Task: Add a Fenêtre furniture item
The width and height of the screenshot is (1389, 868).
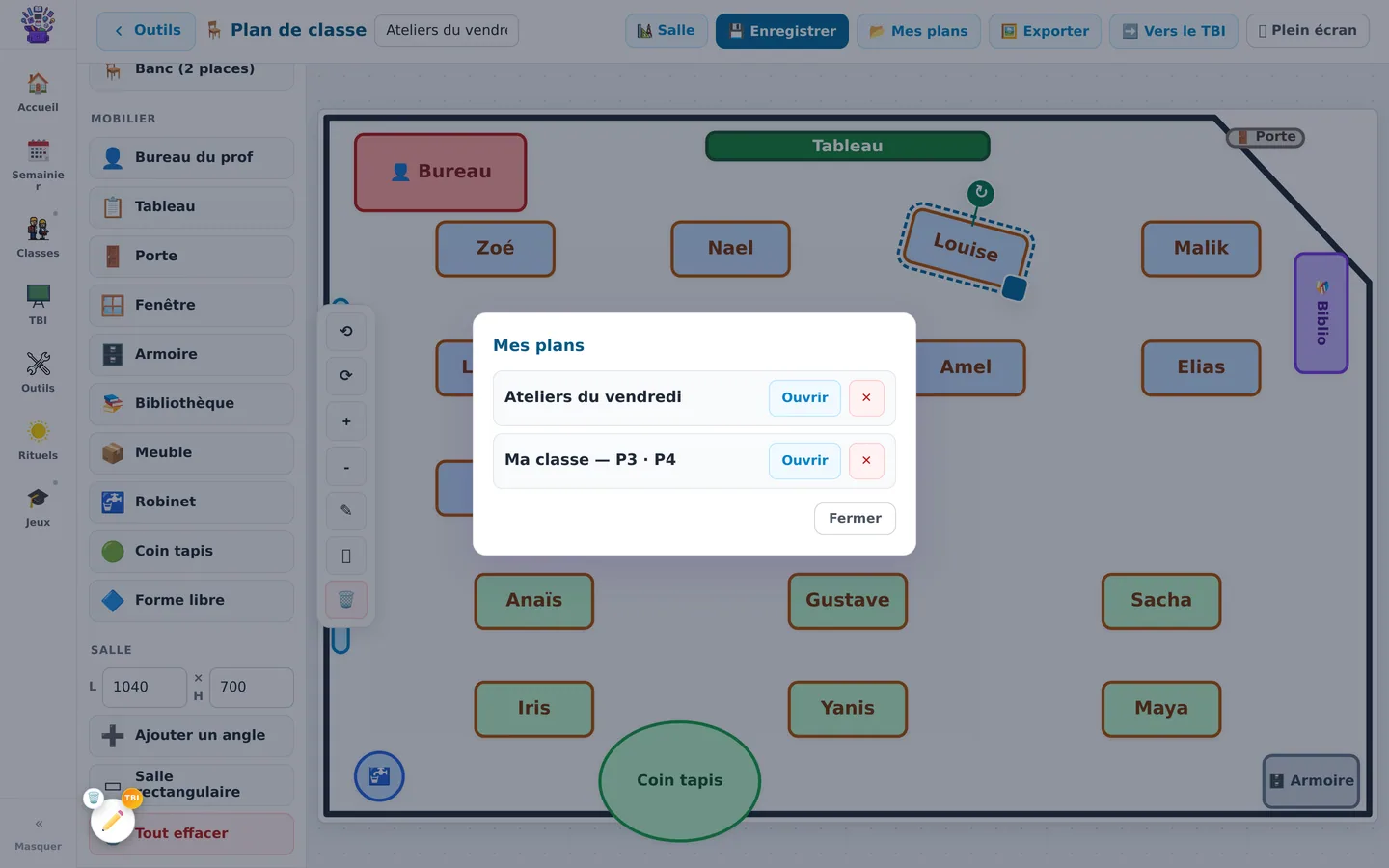Action: click(x=191, y=305)
